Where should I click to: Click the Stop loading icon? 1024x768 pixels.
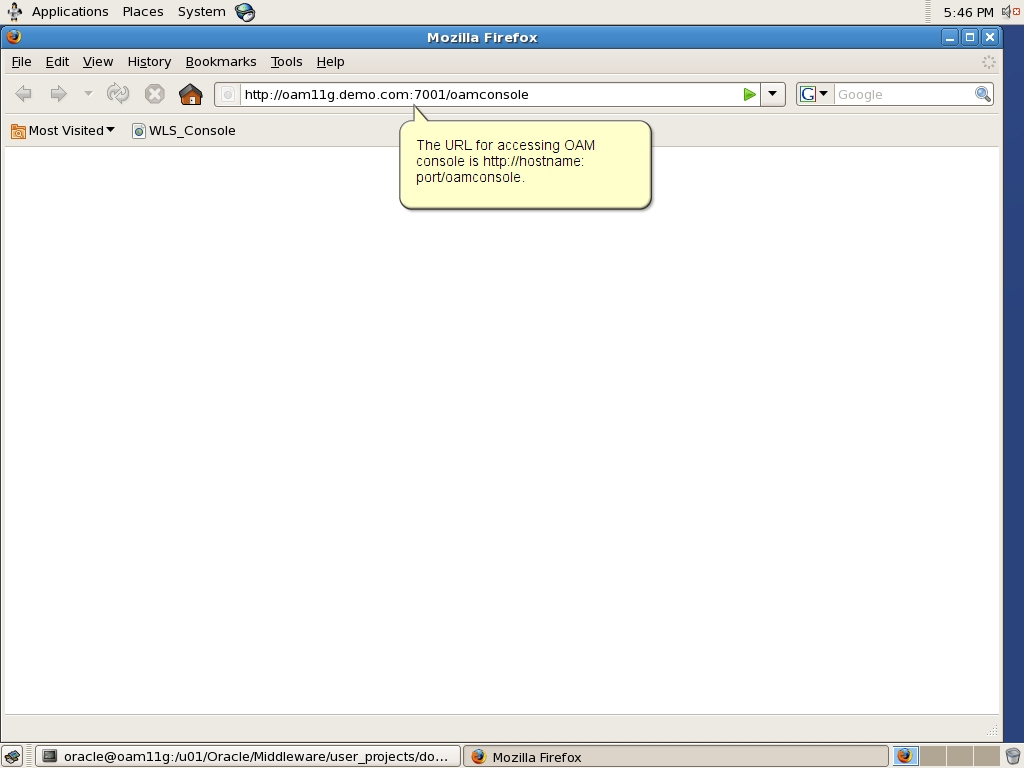(154, 93)
